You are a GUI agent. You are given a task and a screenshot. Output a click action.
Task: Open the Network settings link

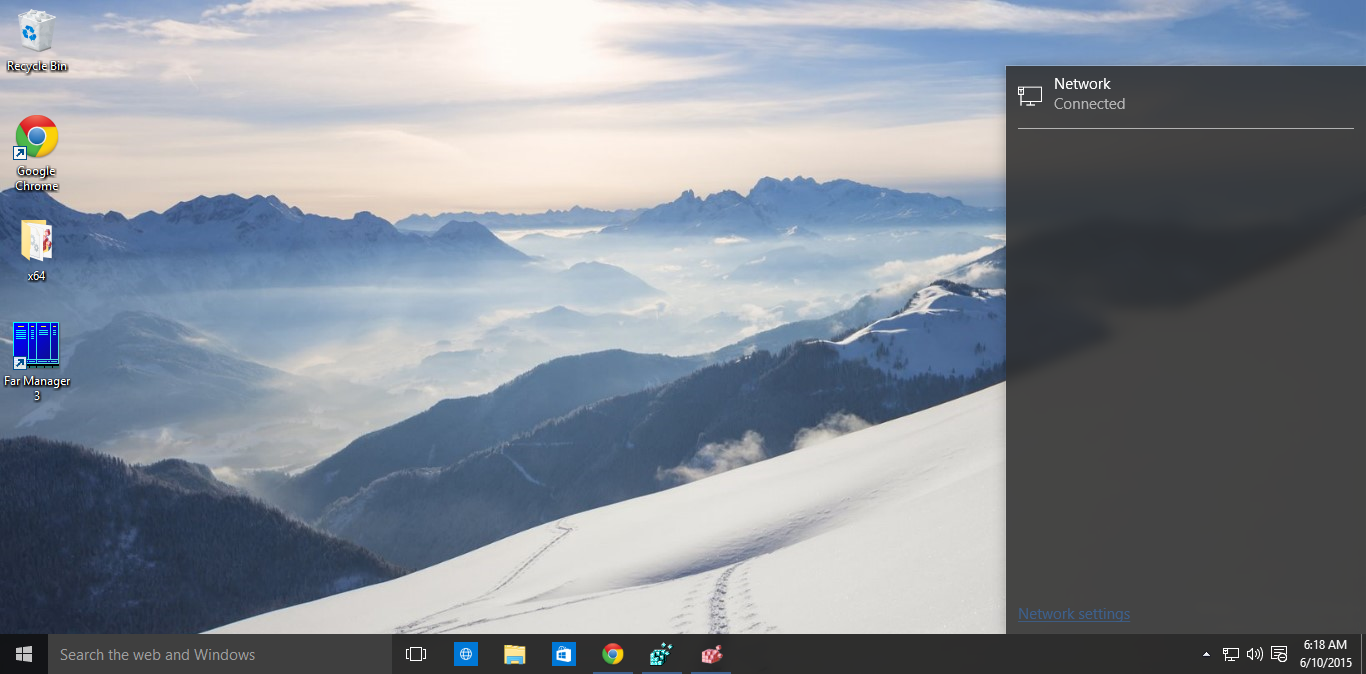click(x=1073, y=613)
